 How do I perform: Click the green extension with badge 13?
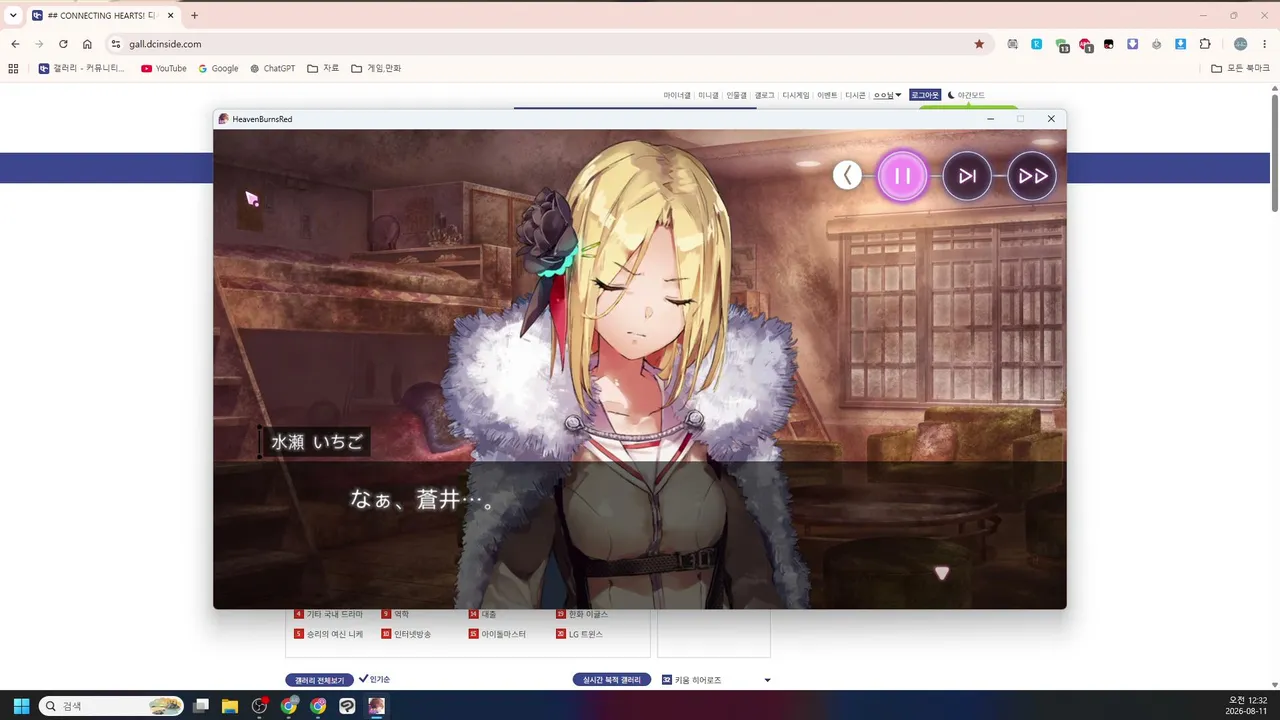pos(1062,45)
